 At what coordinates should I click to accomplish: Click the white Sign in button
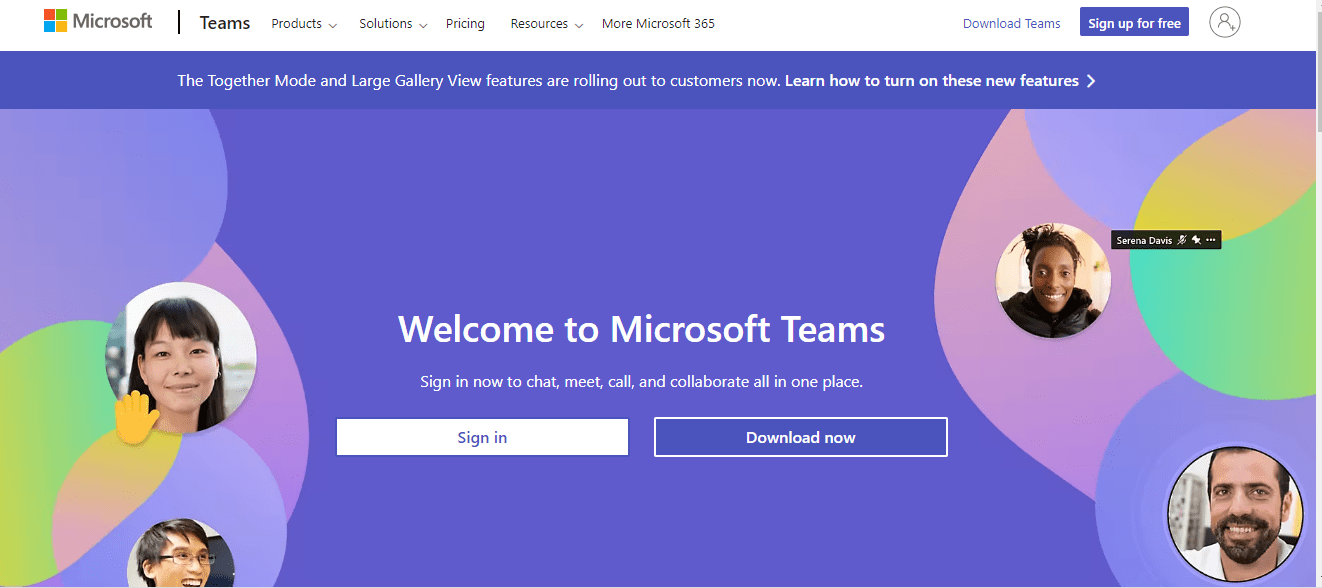click(x=482, y=437)
